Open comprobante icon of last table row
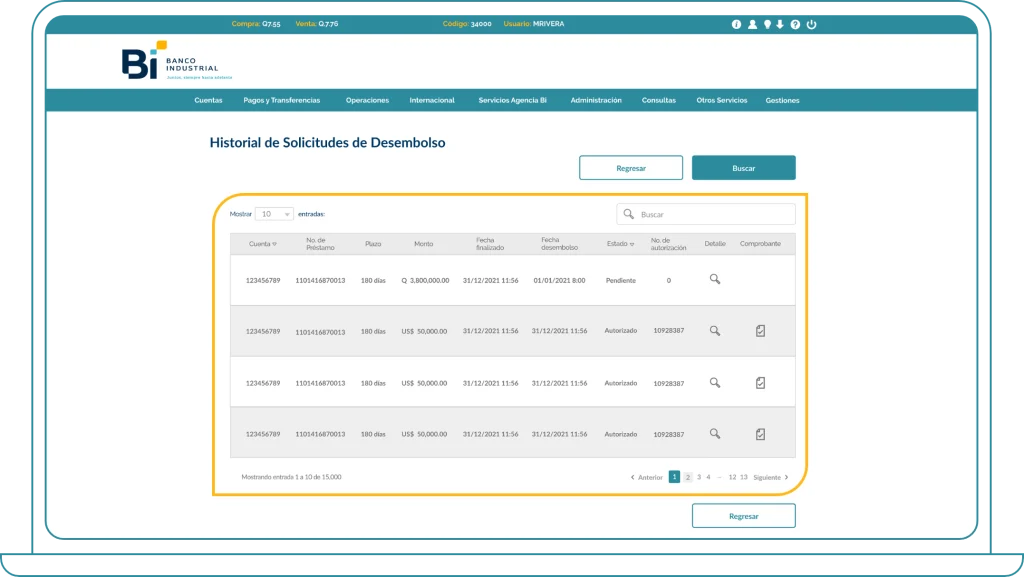Screen dimensions: 1024x577 [760, 433]
